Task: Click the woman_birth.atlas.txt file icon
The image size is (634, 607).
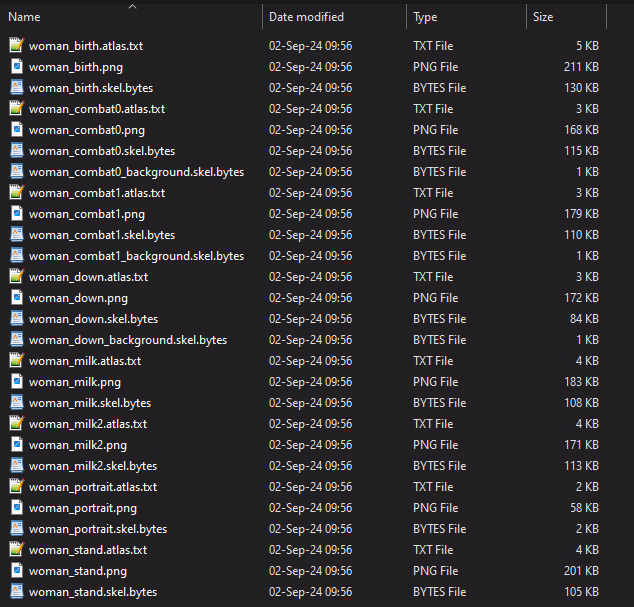Action: 16,46
